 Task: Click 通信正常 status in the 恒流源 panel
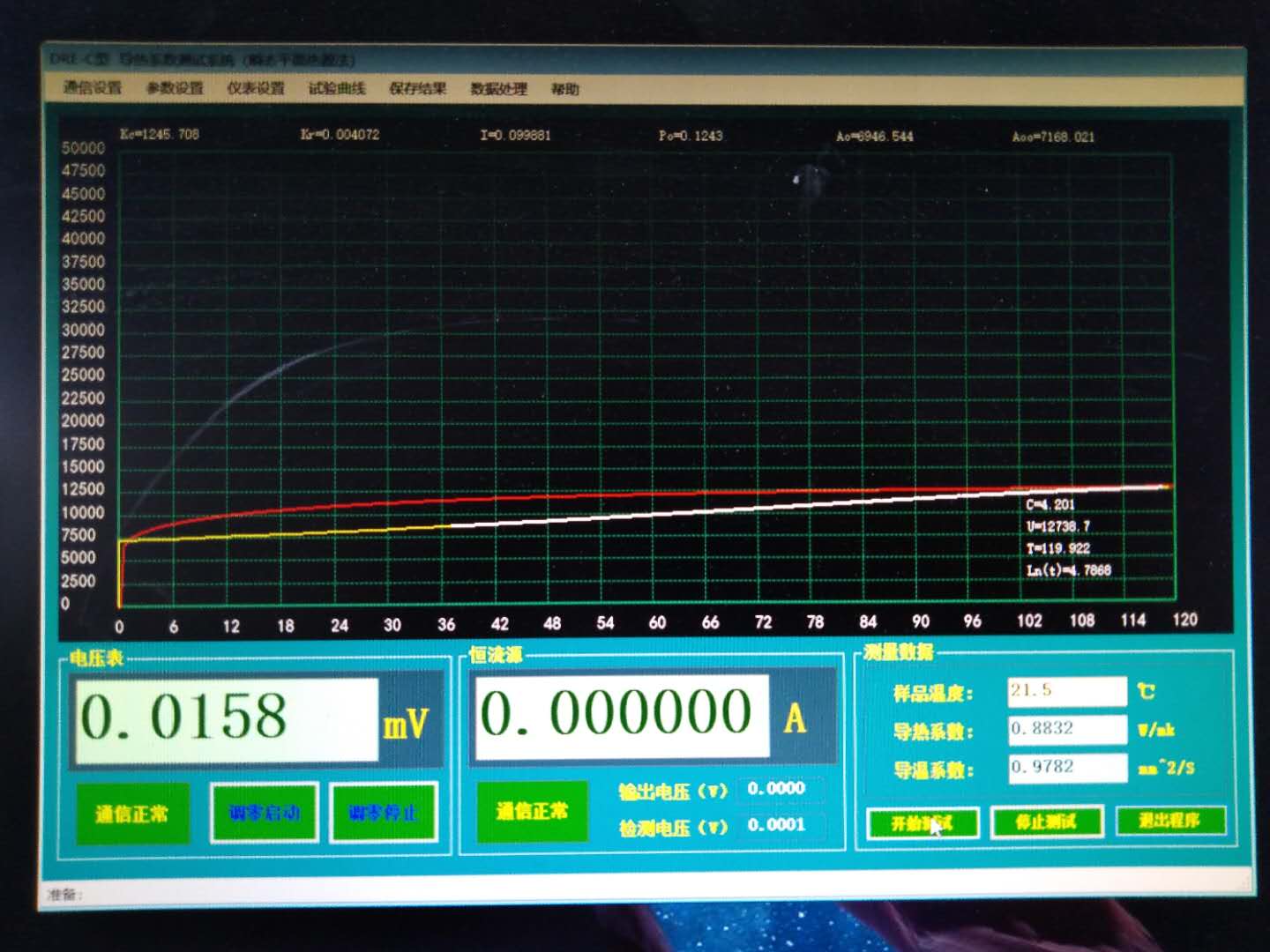(x=532, y=811)
